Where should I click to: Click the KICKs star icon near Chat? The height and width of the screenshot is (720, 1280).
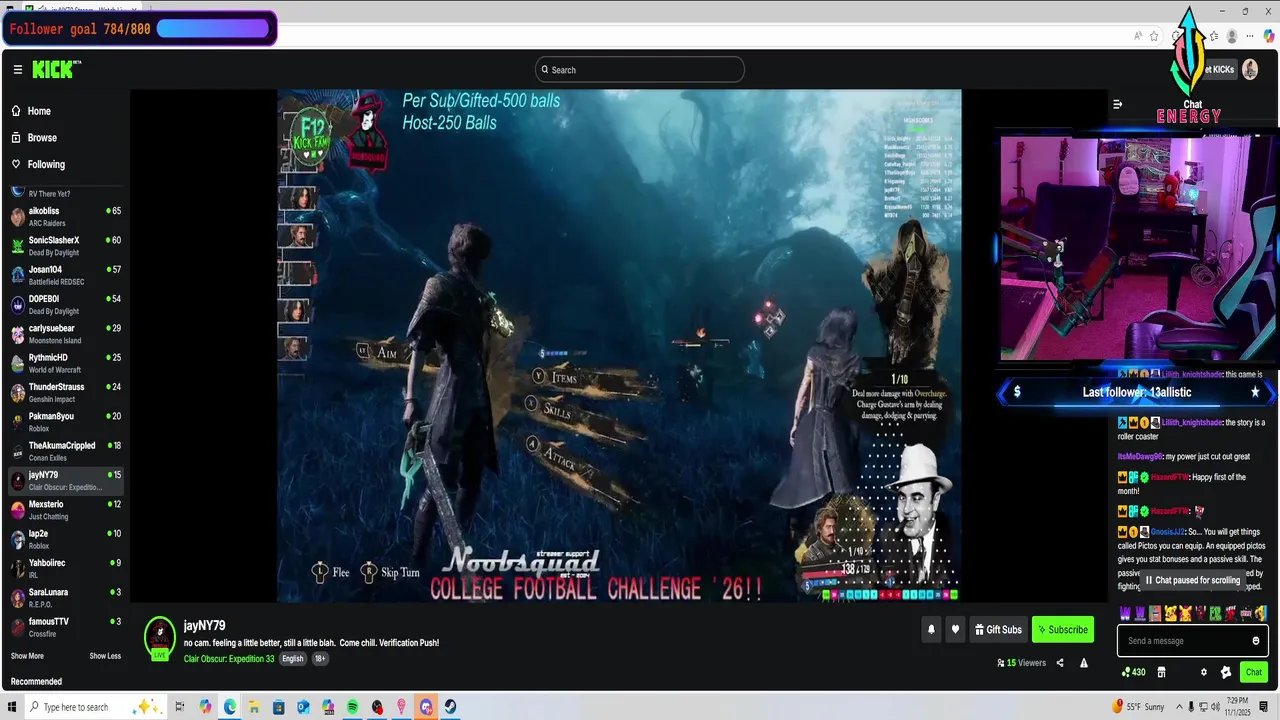point(1226,672)
